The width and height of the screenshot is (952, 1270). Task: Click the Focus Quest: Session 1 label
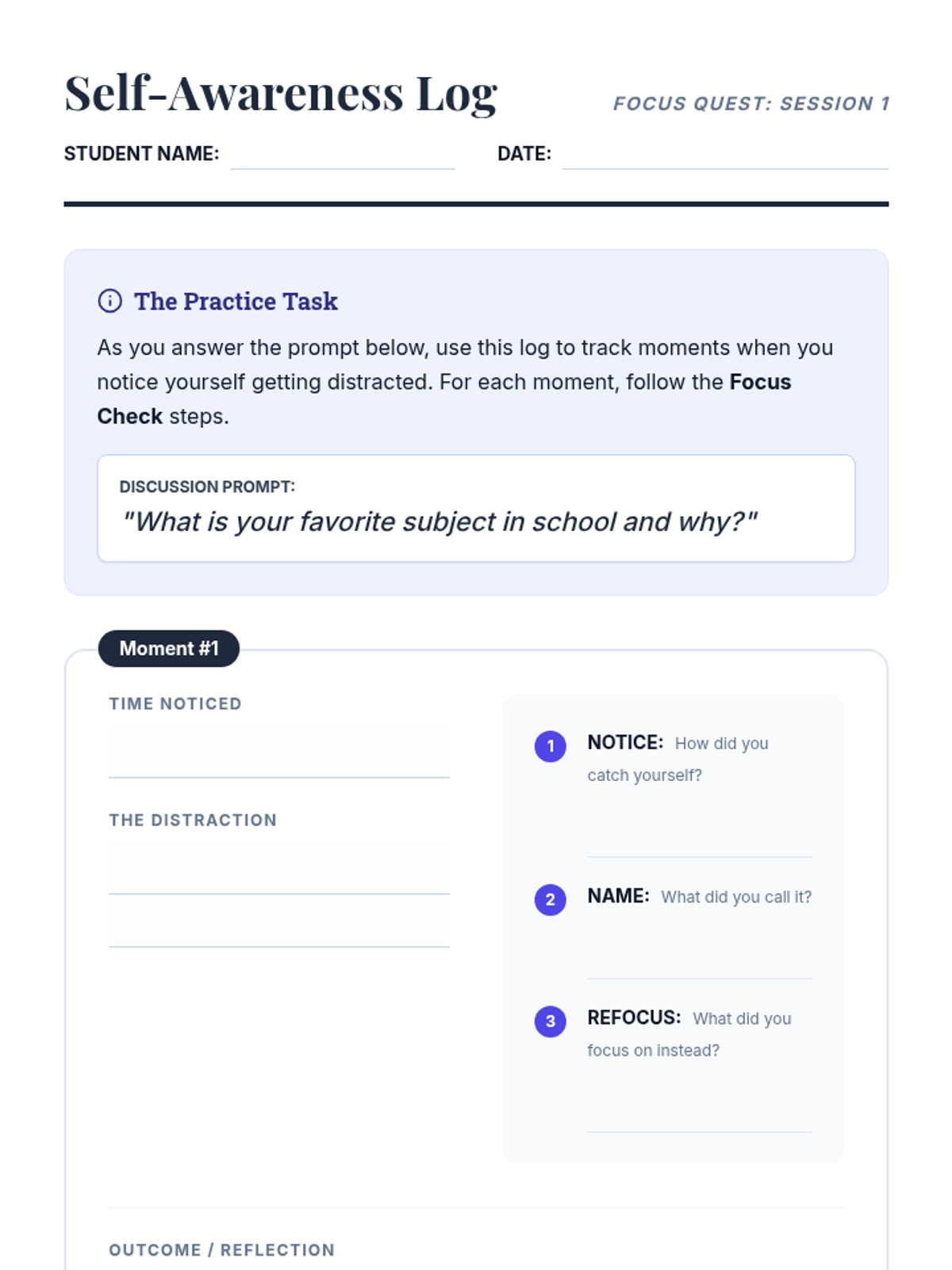[751, 104]
